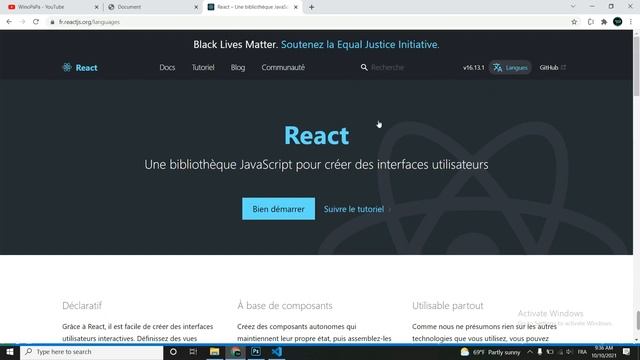
Task: Open the Windows Start menu
Action: 9,351
